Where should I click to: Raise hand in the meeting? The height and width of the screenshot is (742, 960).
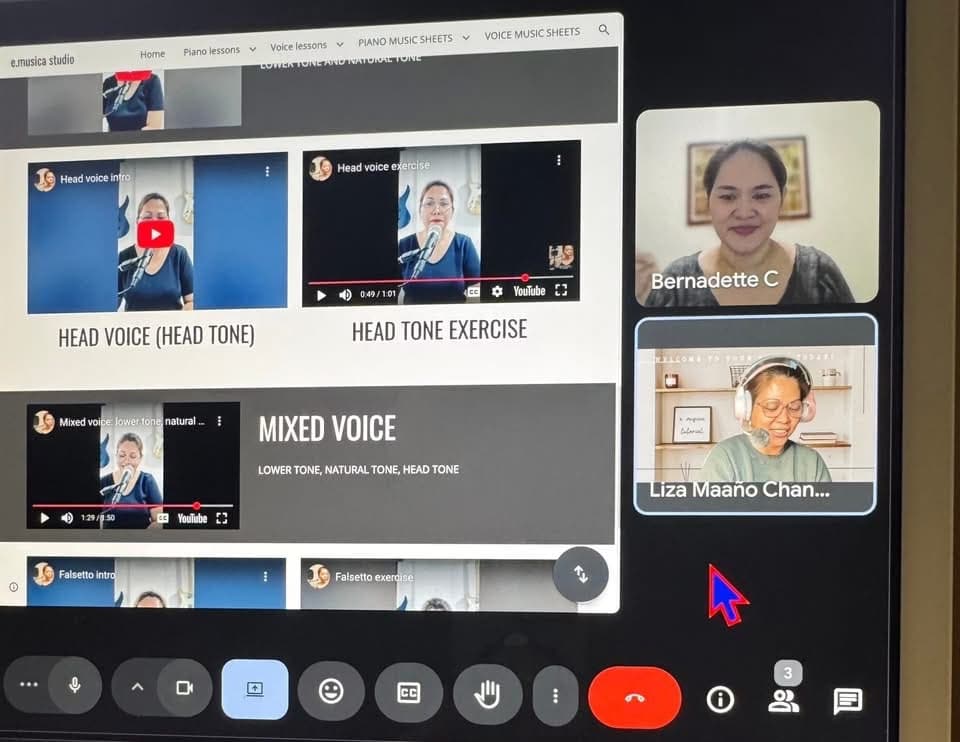tap(486, 693)
